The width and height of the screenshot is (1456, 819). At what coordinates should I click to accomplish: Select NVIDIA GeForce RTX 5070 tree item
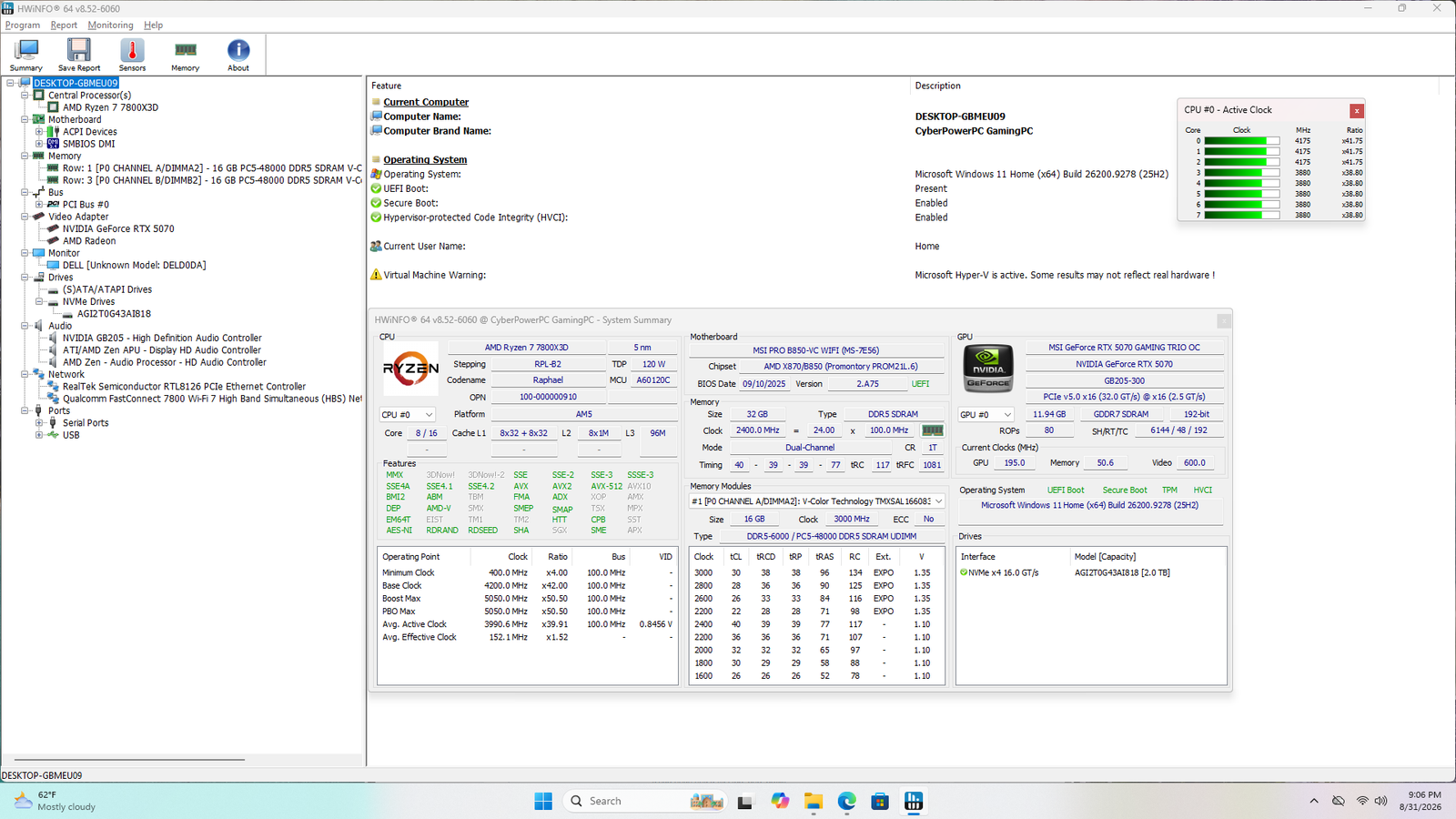118,229
